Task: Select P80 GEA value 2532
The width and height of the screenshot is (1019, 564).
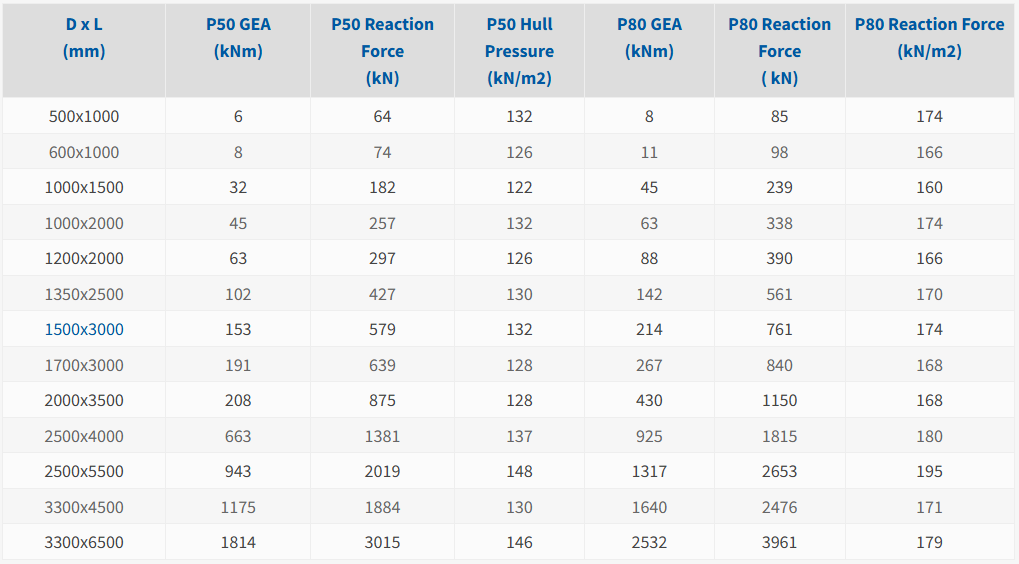Action: pyautogui.click(x=649, y=542)
